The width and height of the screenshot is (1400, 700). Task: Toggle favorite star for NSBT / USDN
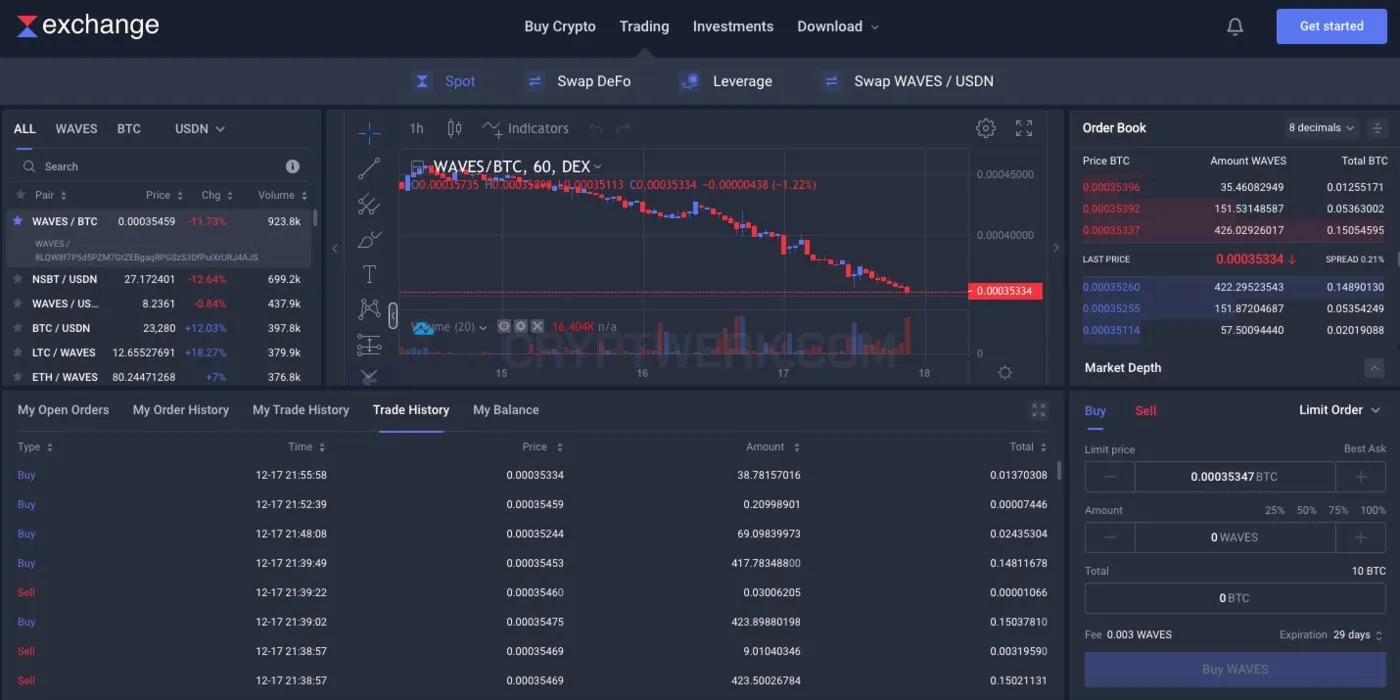tap(18, 279)
